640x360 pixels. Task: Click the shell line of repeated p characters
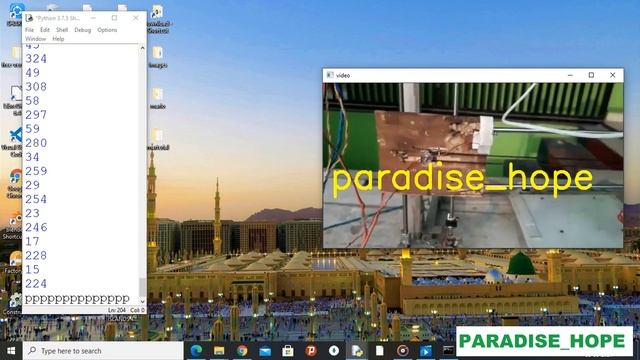pos(77,299)
